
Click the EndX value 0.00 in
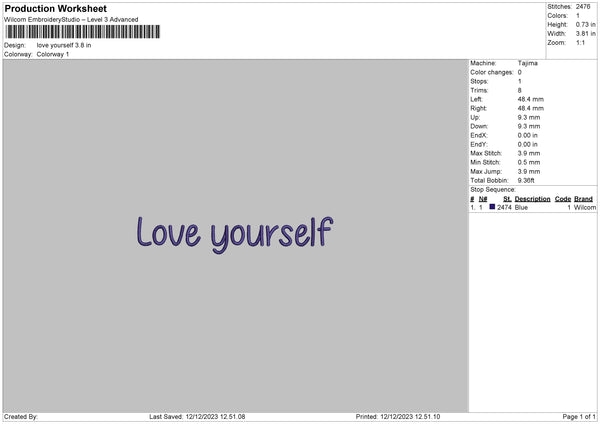[x=528, y=135]
